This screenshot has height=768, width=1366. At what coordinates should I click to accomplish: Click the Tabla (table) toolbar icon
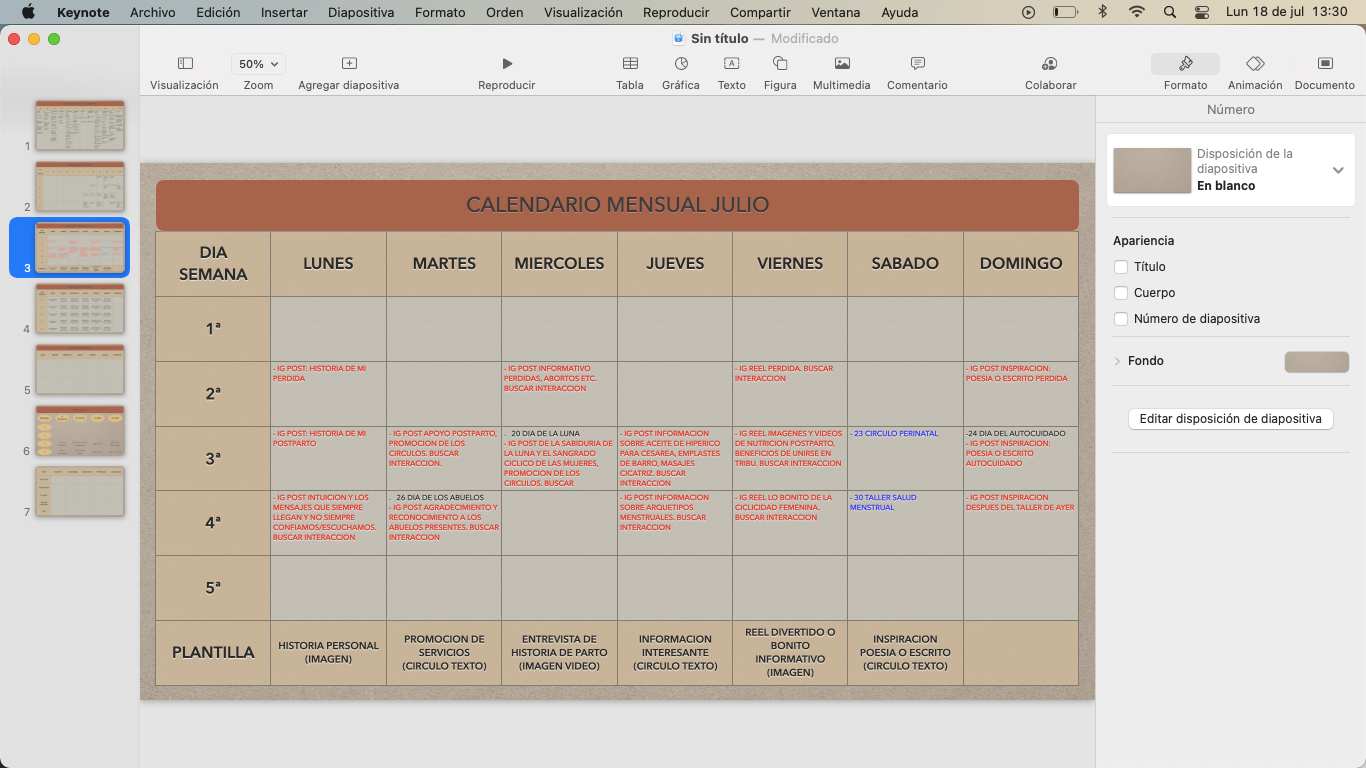pos(630,64)
